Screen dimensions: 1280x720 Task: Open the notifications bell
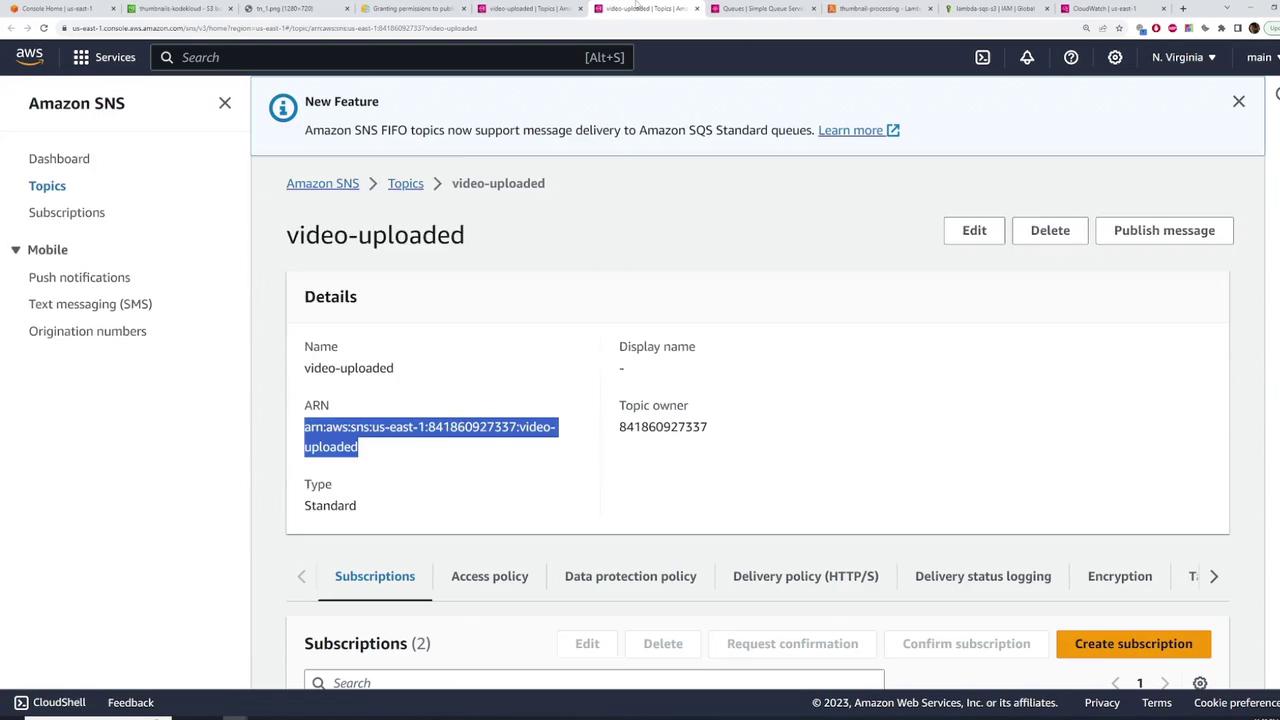[1027, 57]
